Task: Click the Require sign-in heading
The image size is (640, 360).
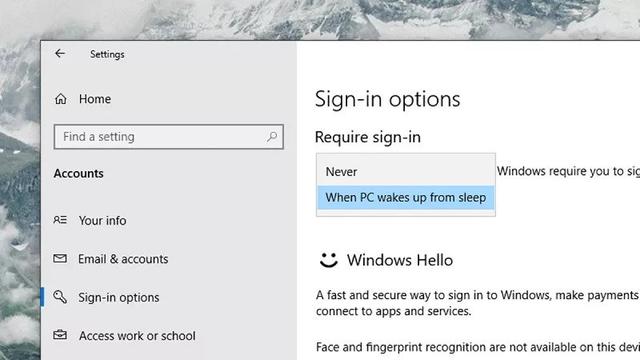Action: coord(368,137)
